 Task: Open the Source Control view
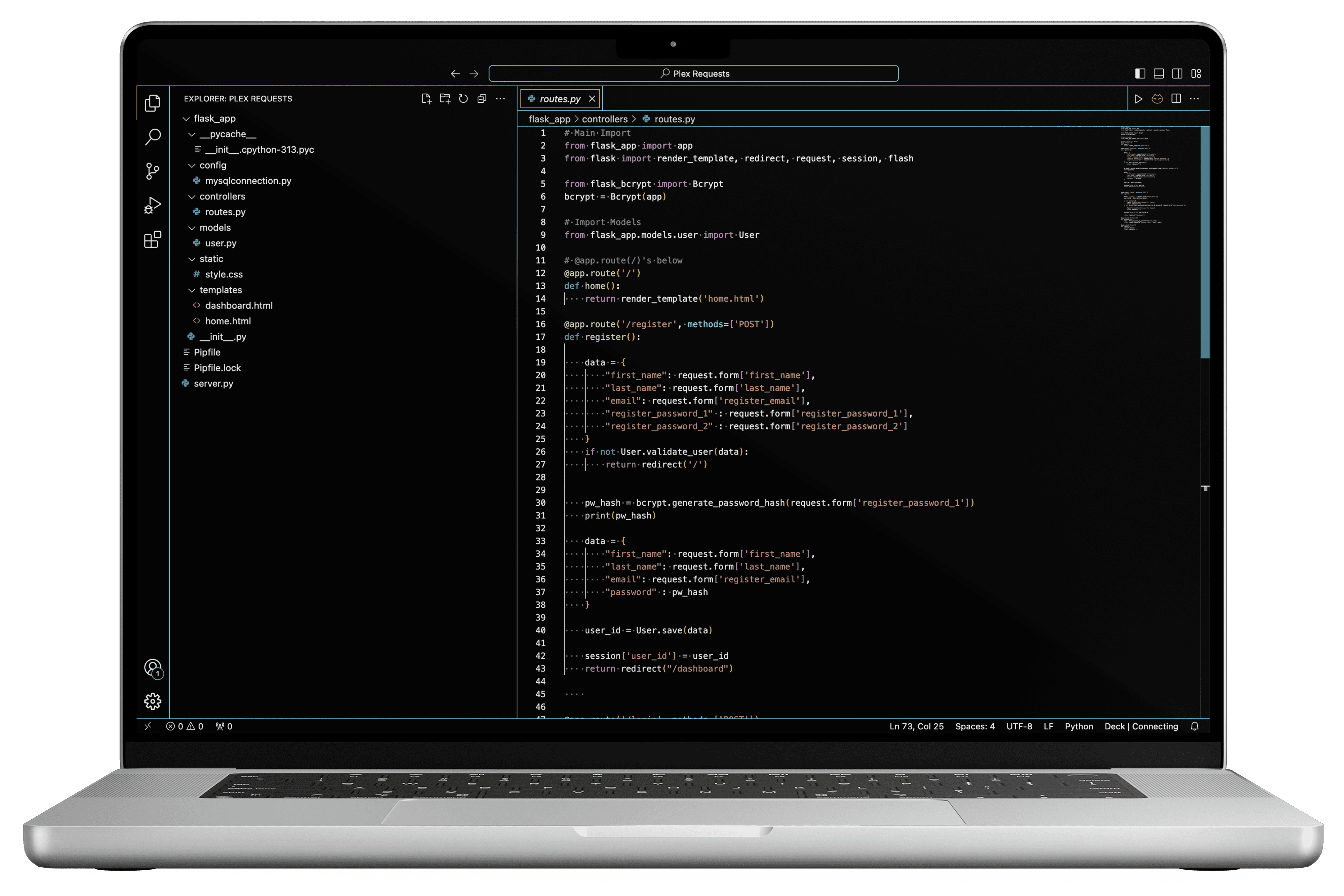(x=153, y=171)
